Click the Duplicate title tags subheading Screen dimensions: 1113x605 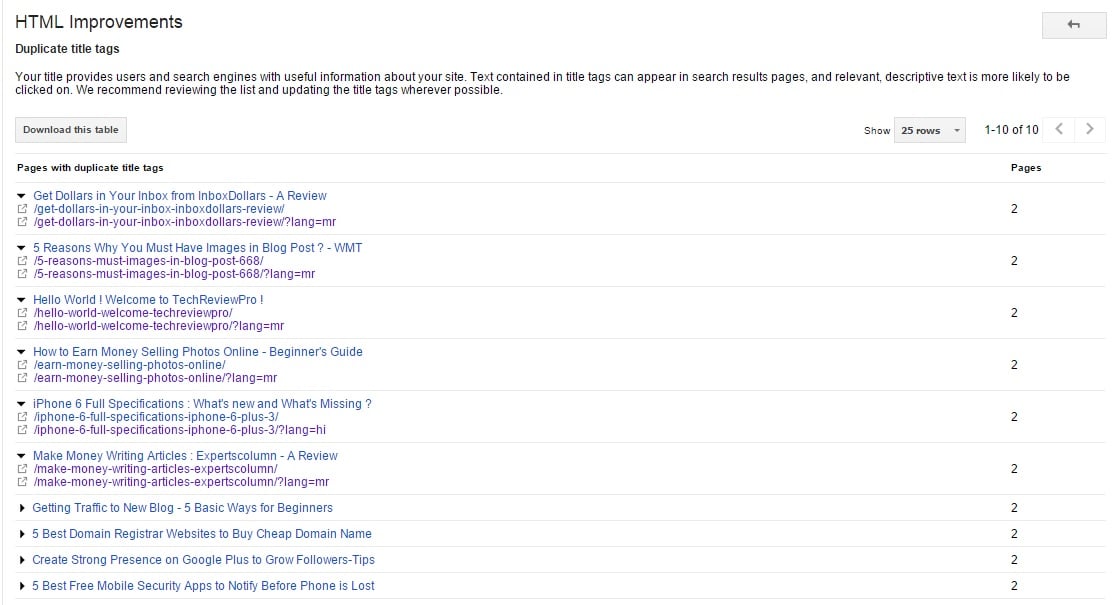[x=67, y=49]
